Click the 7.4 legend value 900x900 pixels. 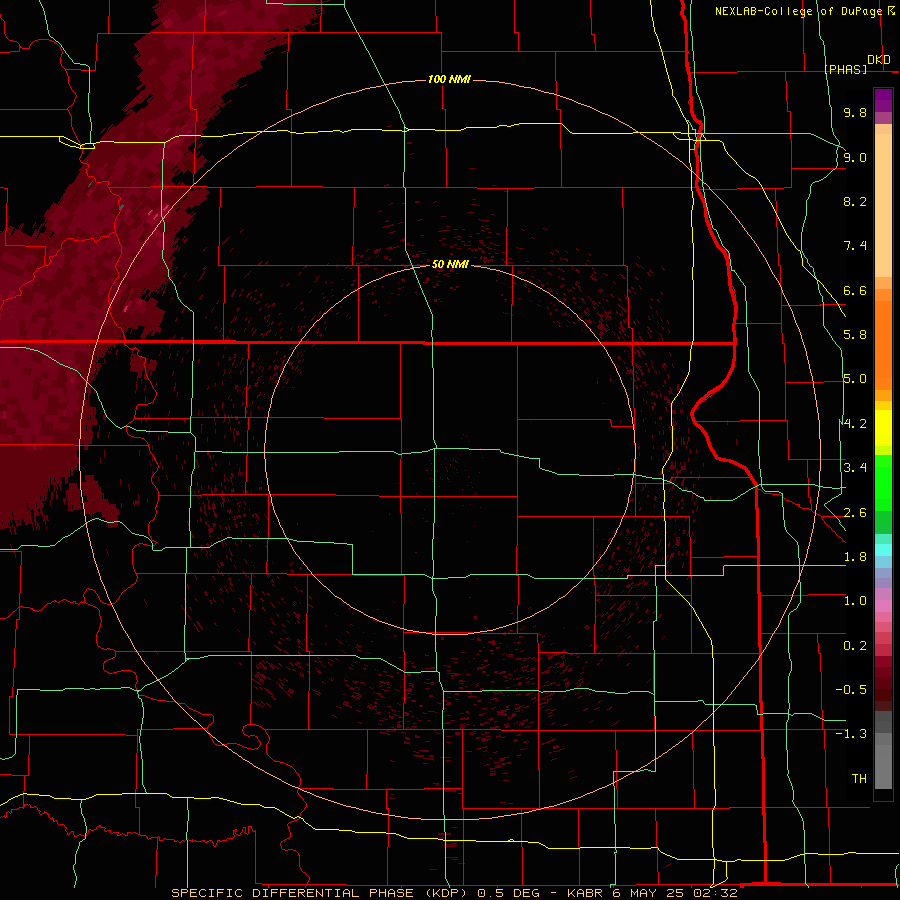tap(855, 246)
